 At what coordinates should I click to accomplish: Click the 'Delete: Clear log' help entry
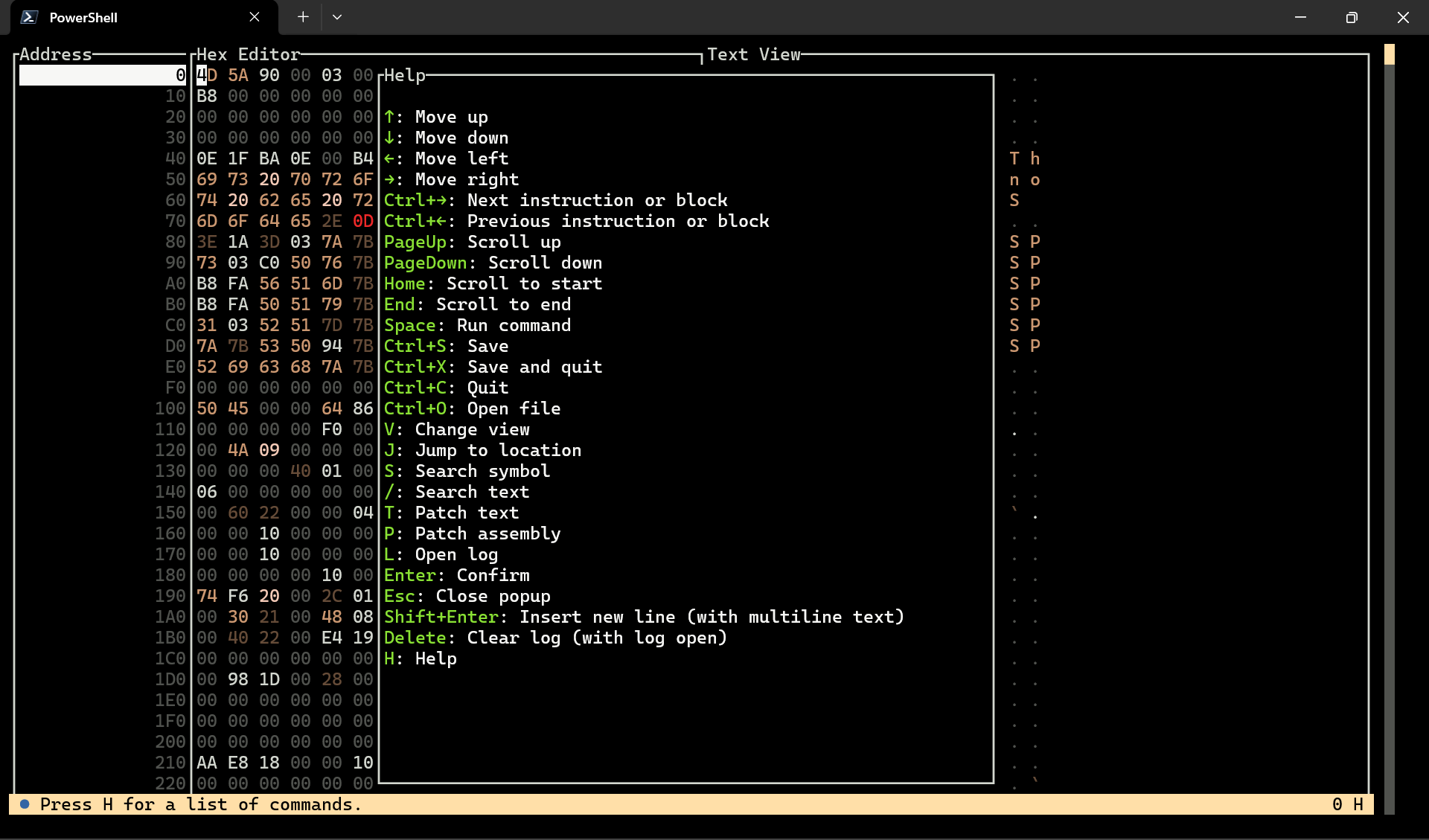coord(555,638)
